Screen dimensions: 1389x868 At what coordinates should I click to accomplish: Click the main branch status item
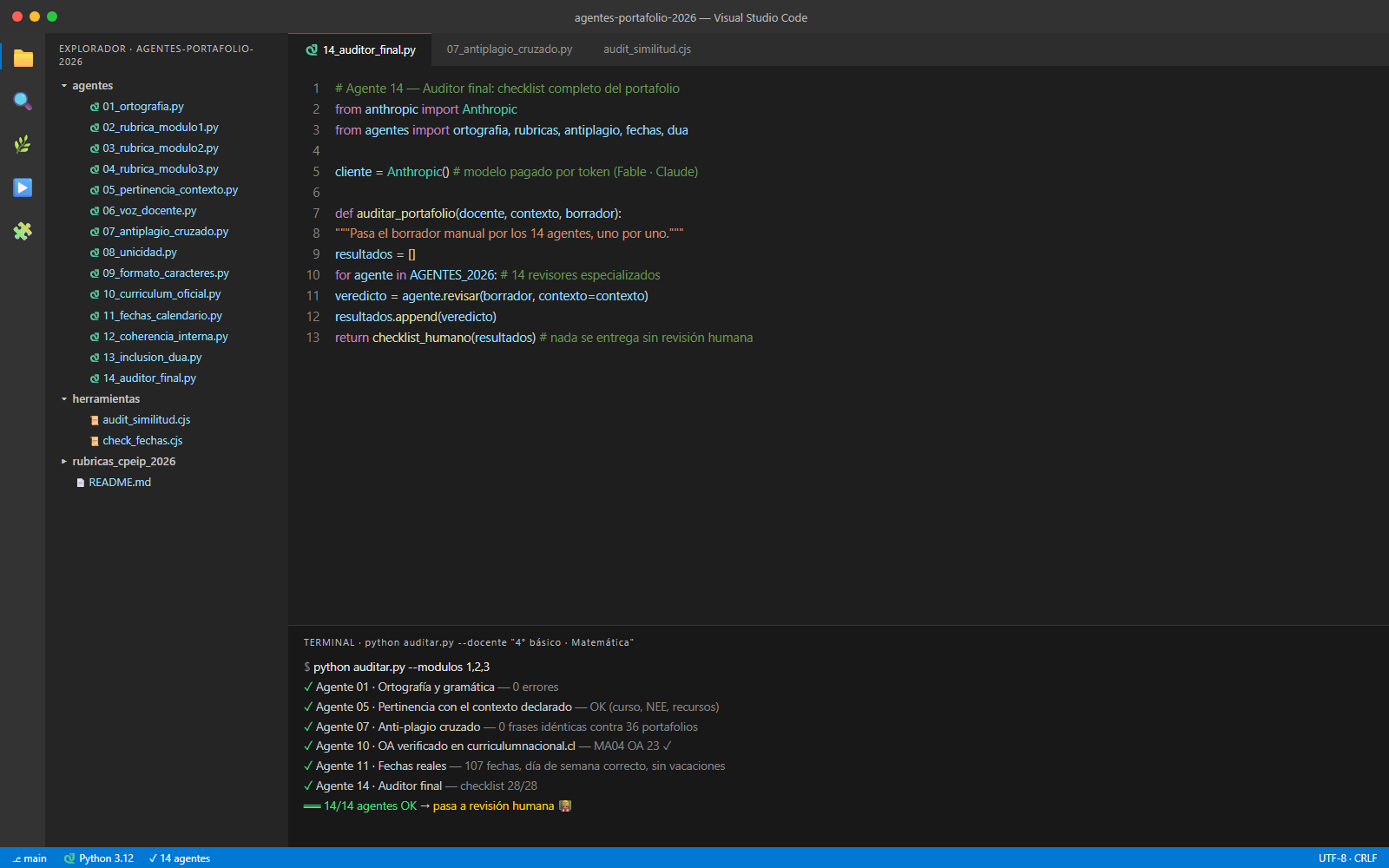tap(30, 858)
